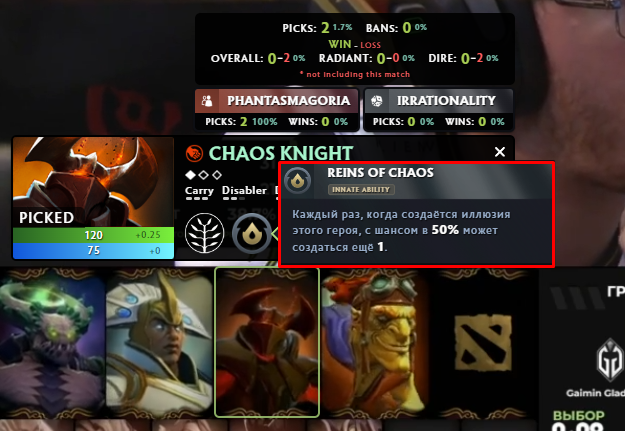Select the purple feathered hero draft card
625x431 pixels.
coord(52,343)
